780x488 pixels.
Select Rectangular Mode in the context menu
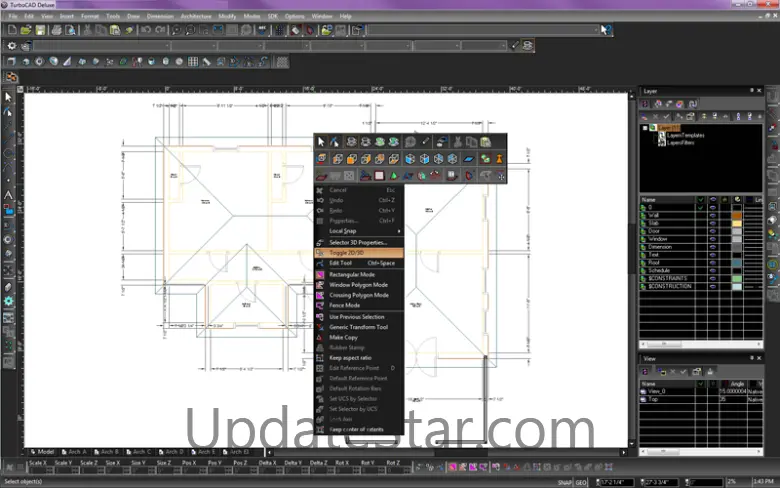tap(351, 274)
